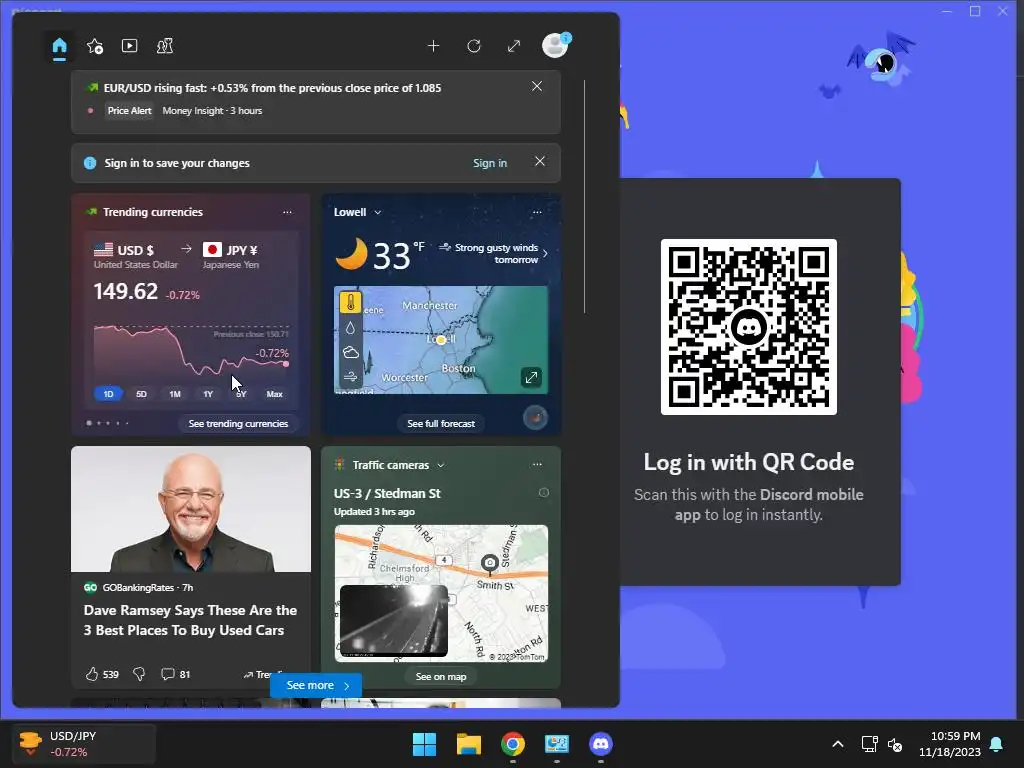Click See on map button
This screenshot has height=768, width=1024.
point(441,677)
